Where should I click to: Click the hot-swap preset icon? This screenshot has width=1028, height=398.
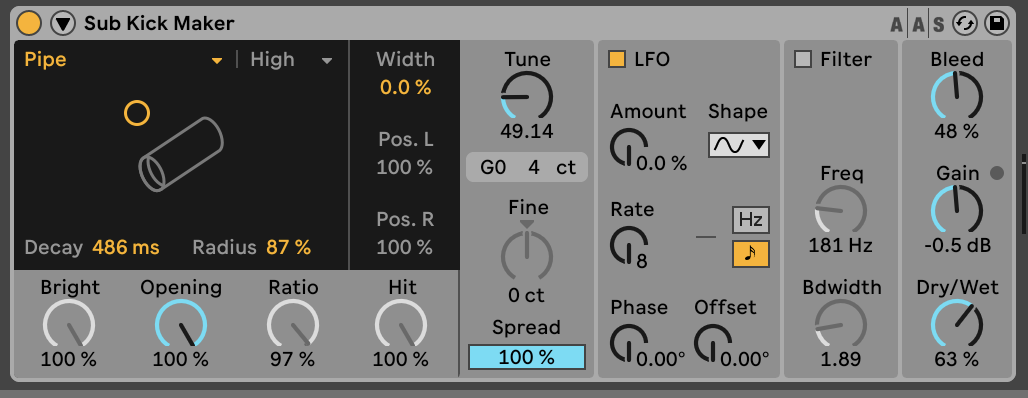pos(964,24)
